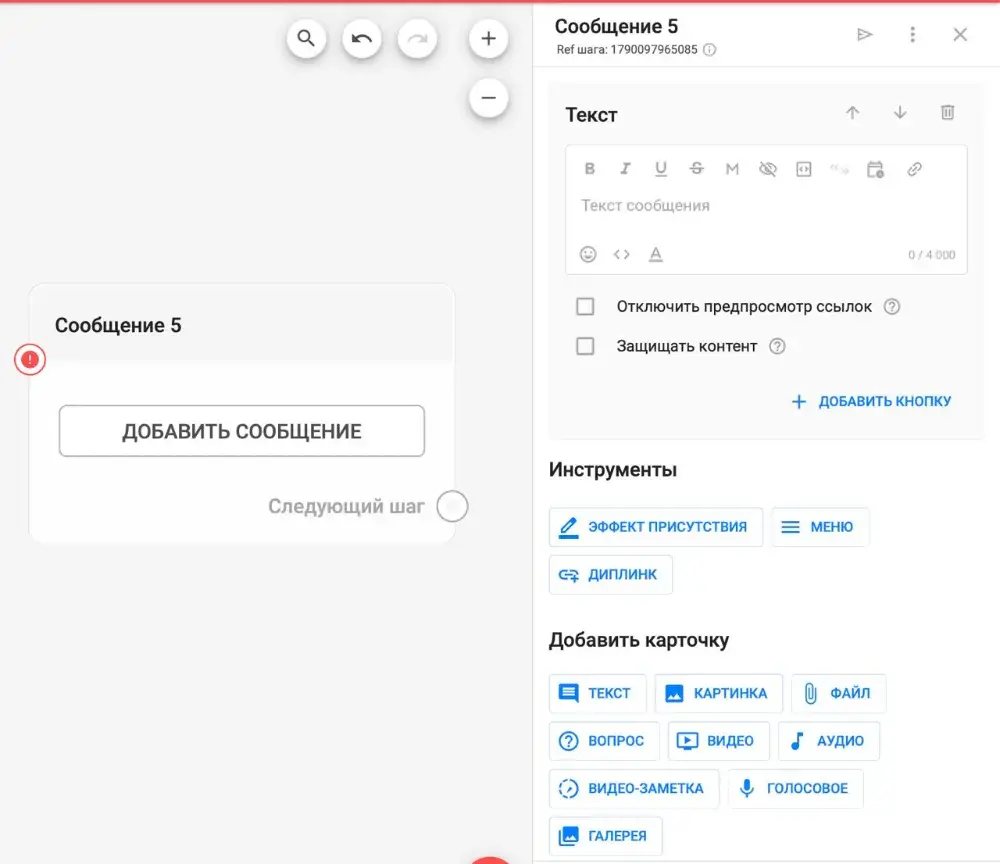Apply spoiler hidden-text formatting
The height and width of the screenshot is (864, 1000).
[x=768, y=169]
